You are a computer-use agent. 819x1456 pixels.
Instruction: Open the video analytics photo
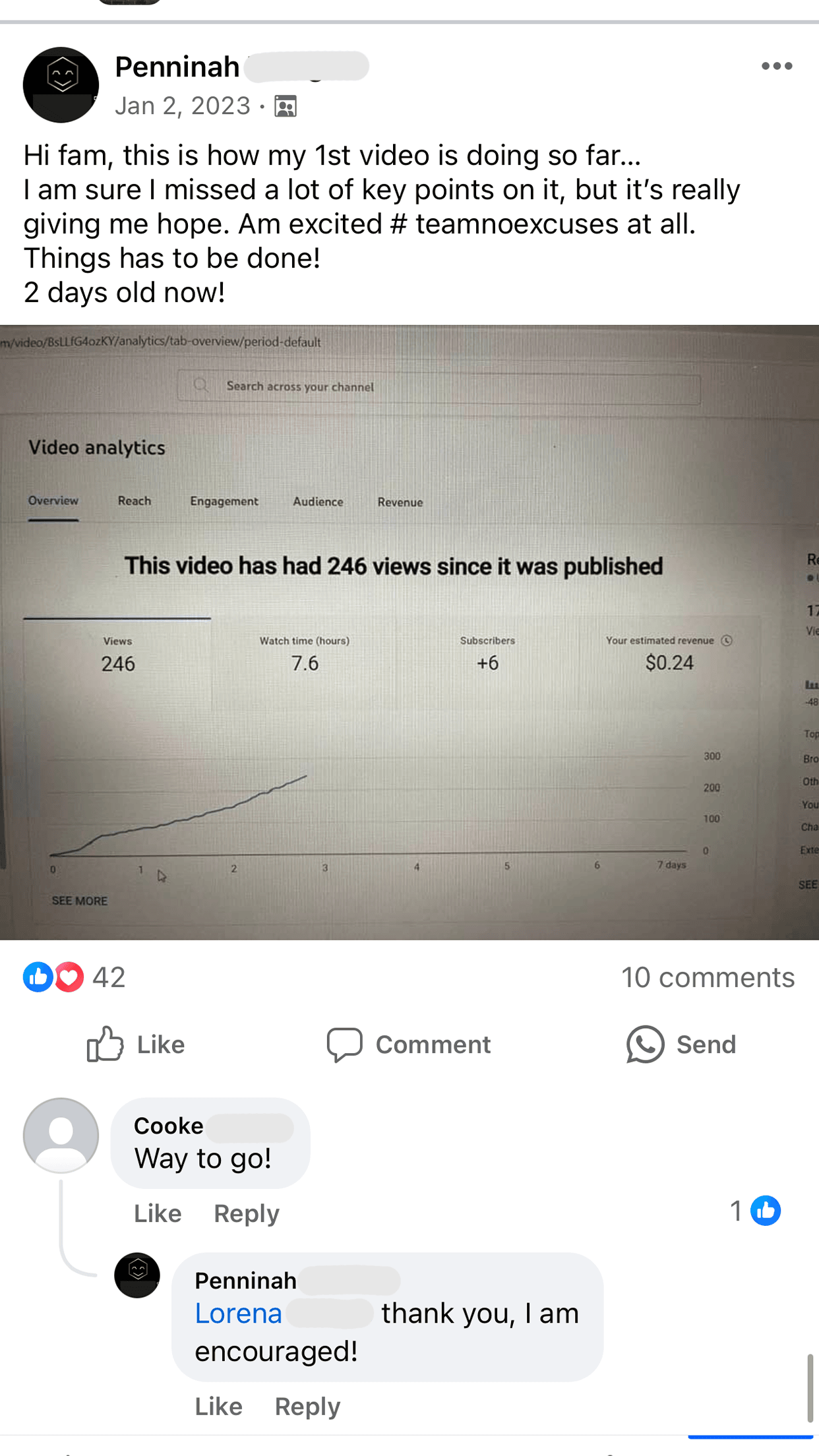(409, 632)
